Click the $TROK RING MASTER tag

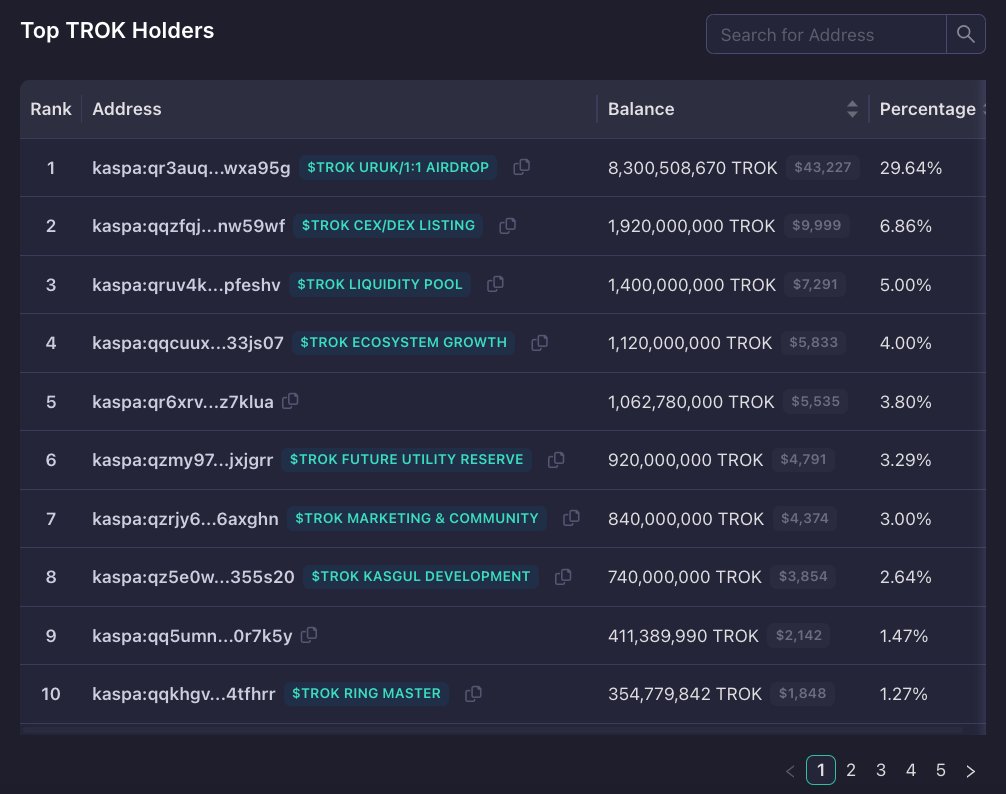[x=366, y=694]
